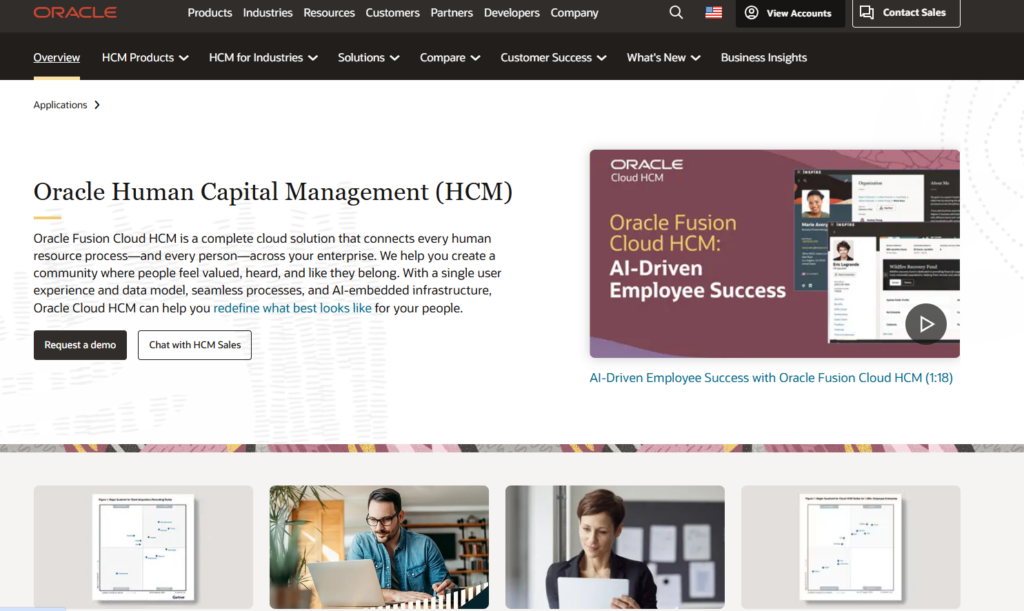Open the search magnifier icon
Image resolution: width=1024 pixels, height=611 pixels.
tap(676, 13)
